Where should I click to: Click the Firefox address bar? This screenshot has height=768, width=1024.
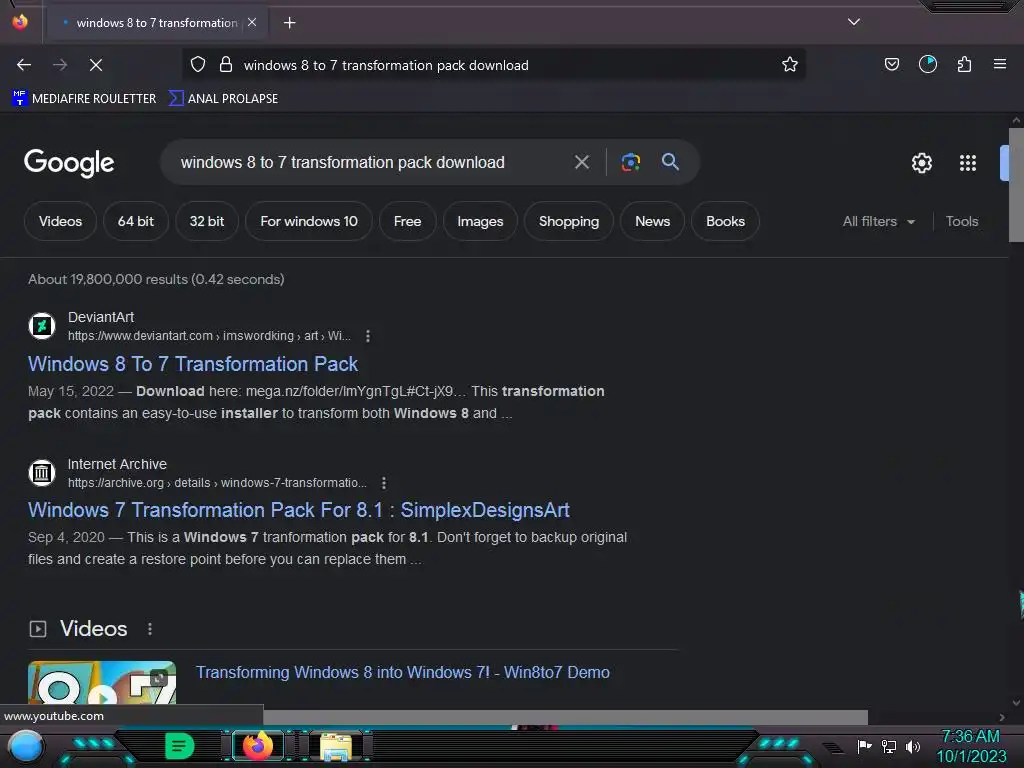coord(496,65)
